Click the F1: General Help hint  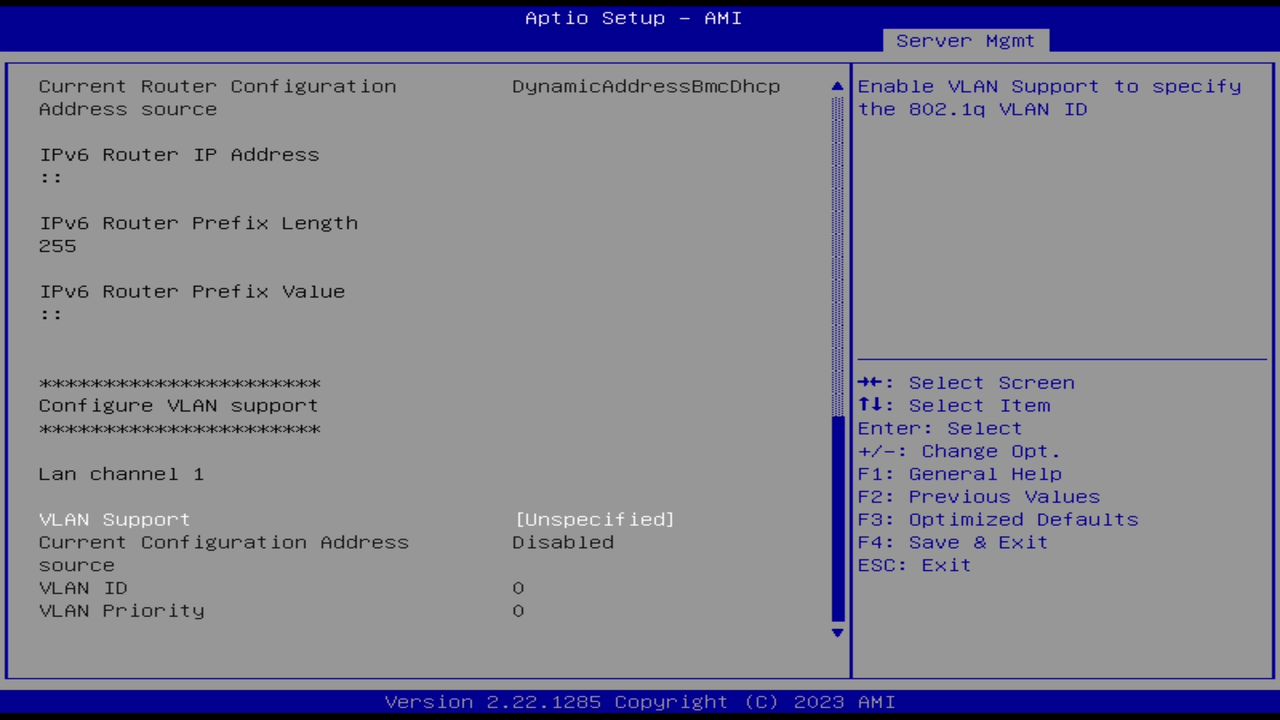tap(960, 474)
